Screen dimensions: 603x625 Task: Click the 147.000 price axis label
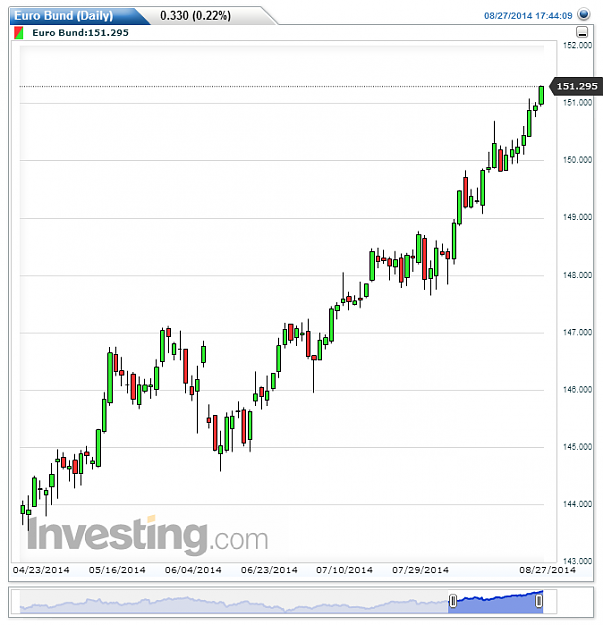coord(577,332)
